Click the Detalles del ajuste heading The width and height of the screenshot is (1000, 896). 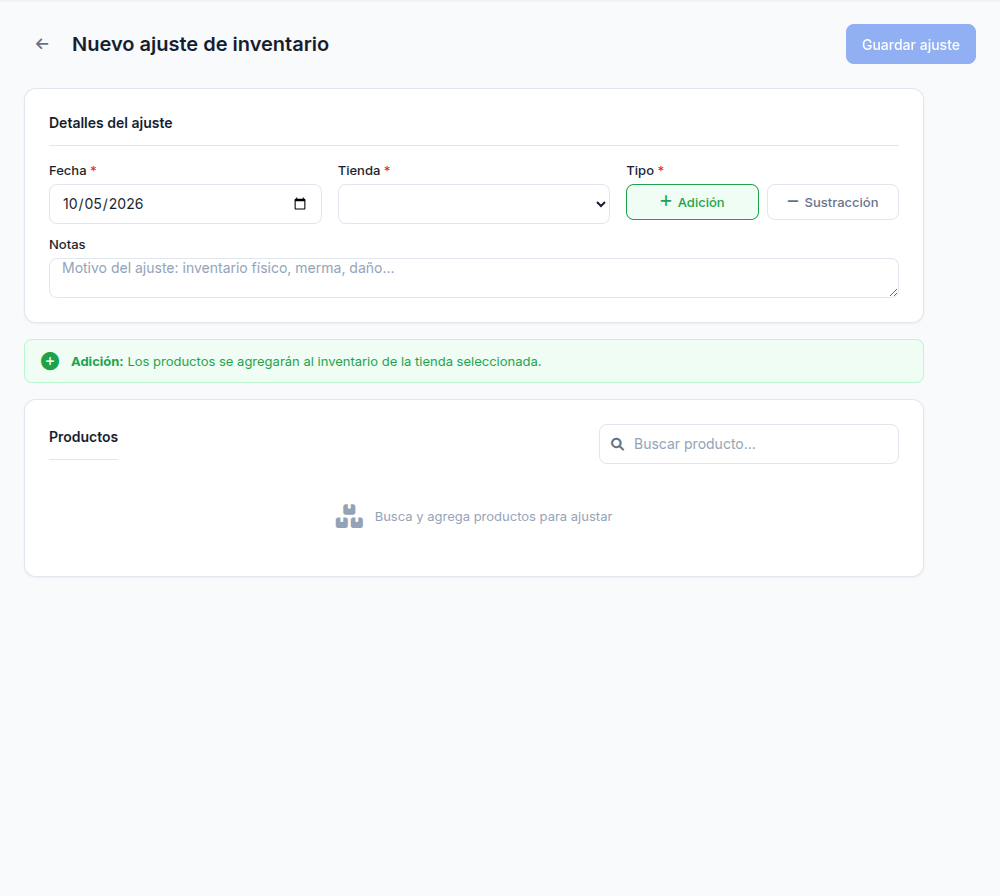[x=110, y=123]
